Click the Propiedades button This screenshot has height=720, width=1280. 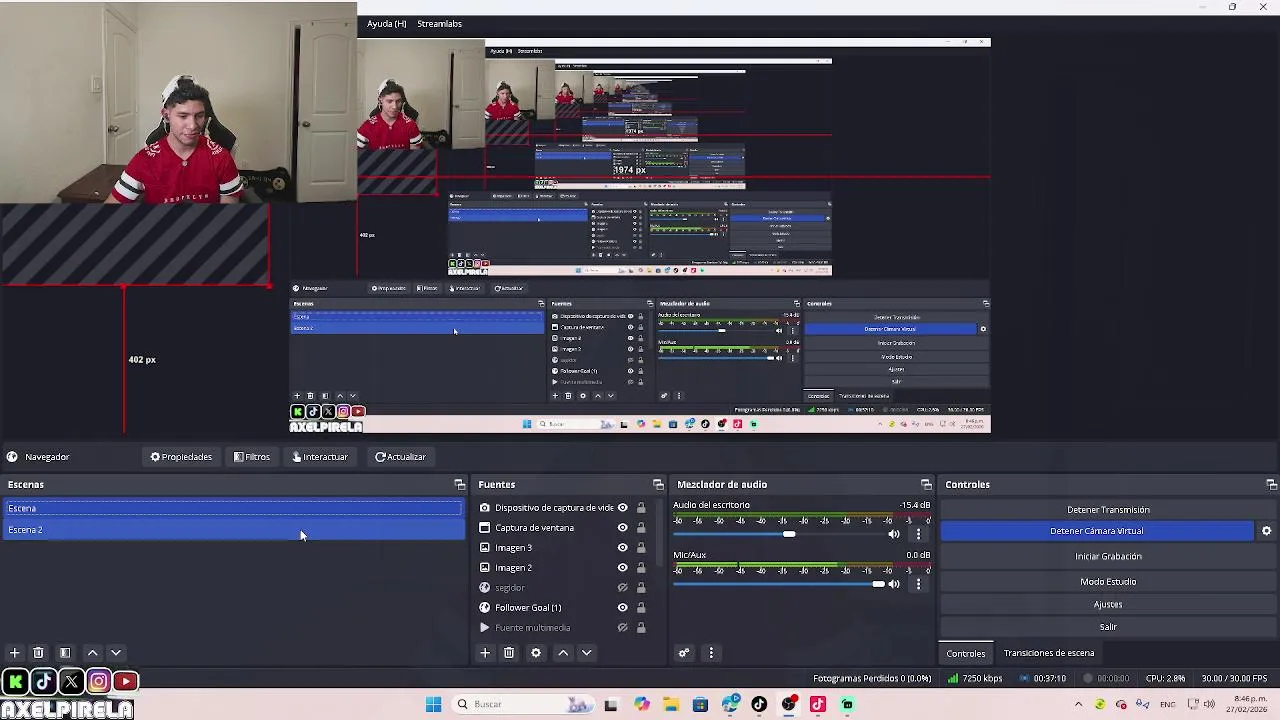pos(181,457)
